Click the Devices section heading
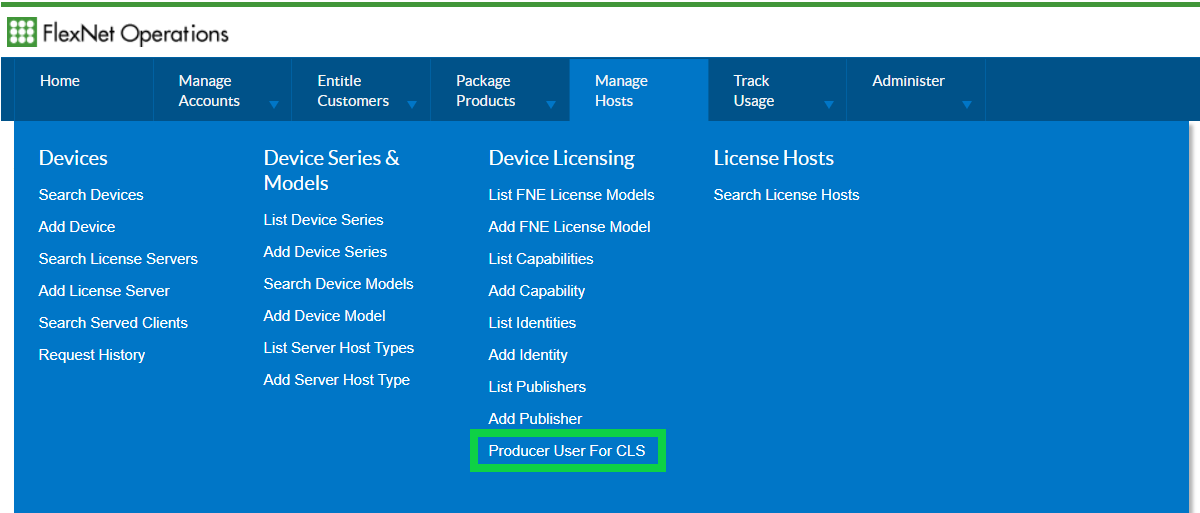Screen dimensions: 1200x513 pos(73,158)
